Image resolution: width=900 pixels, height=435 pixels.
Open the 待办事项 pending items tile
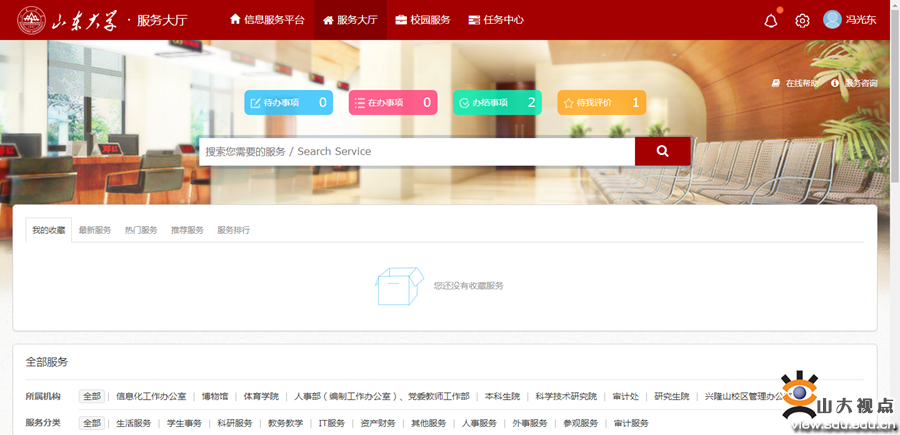(288, 102)
